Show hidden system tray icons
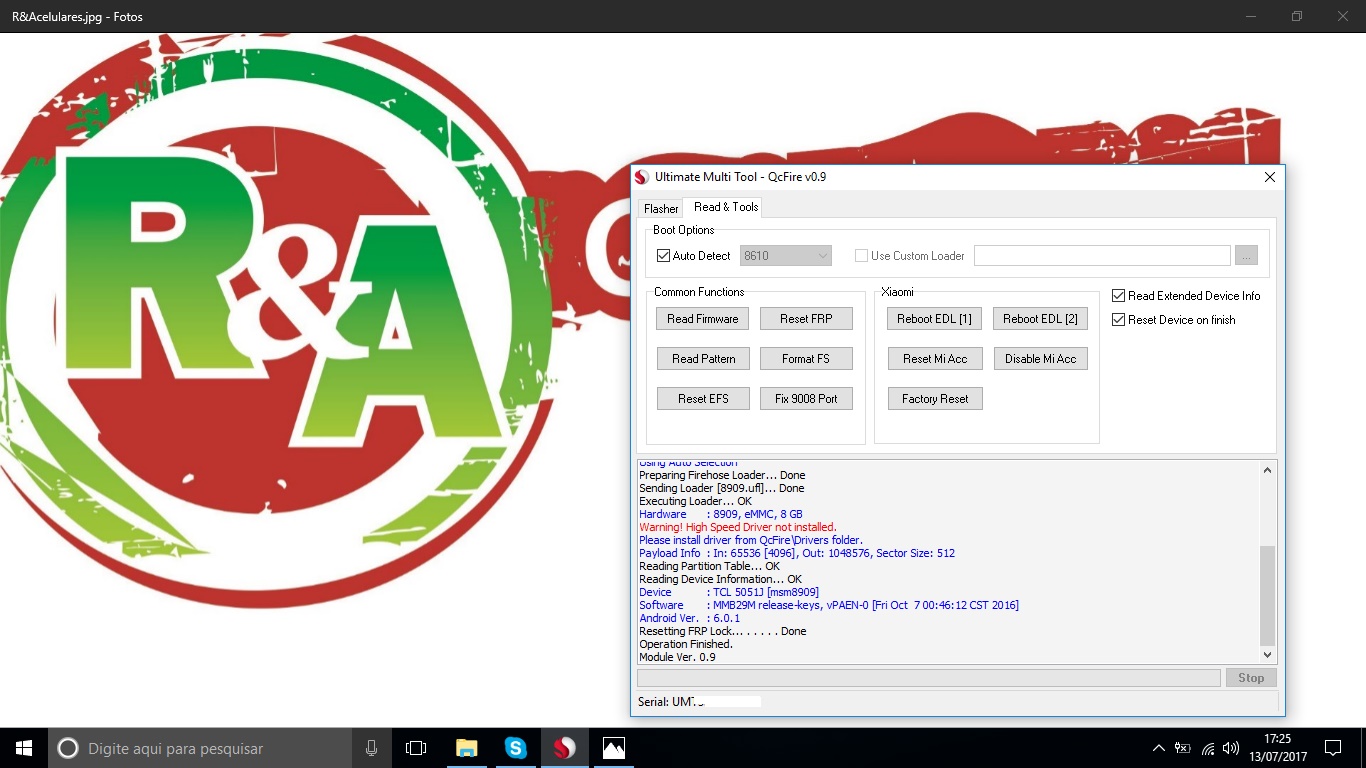Image resolution: width=1366 pixels, height=768 pixels. 1158,748
